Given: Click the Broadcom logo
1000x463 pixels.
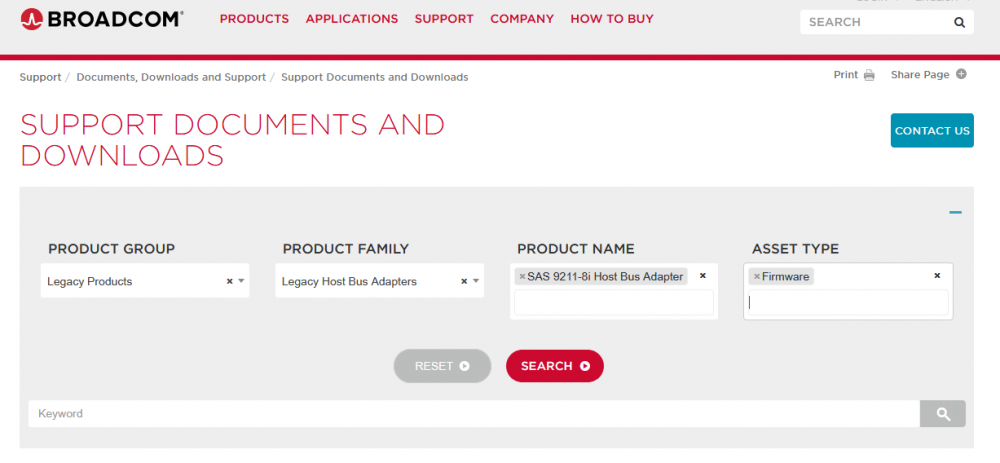Looking at the screenshot, I should click(x=102, y=19).
